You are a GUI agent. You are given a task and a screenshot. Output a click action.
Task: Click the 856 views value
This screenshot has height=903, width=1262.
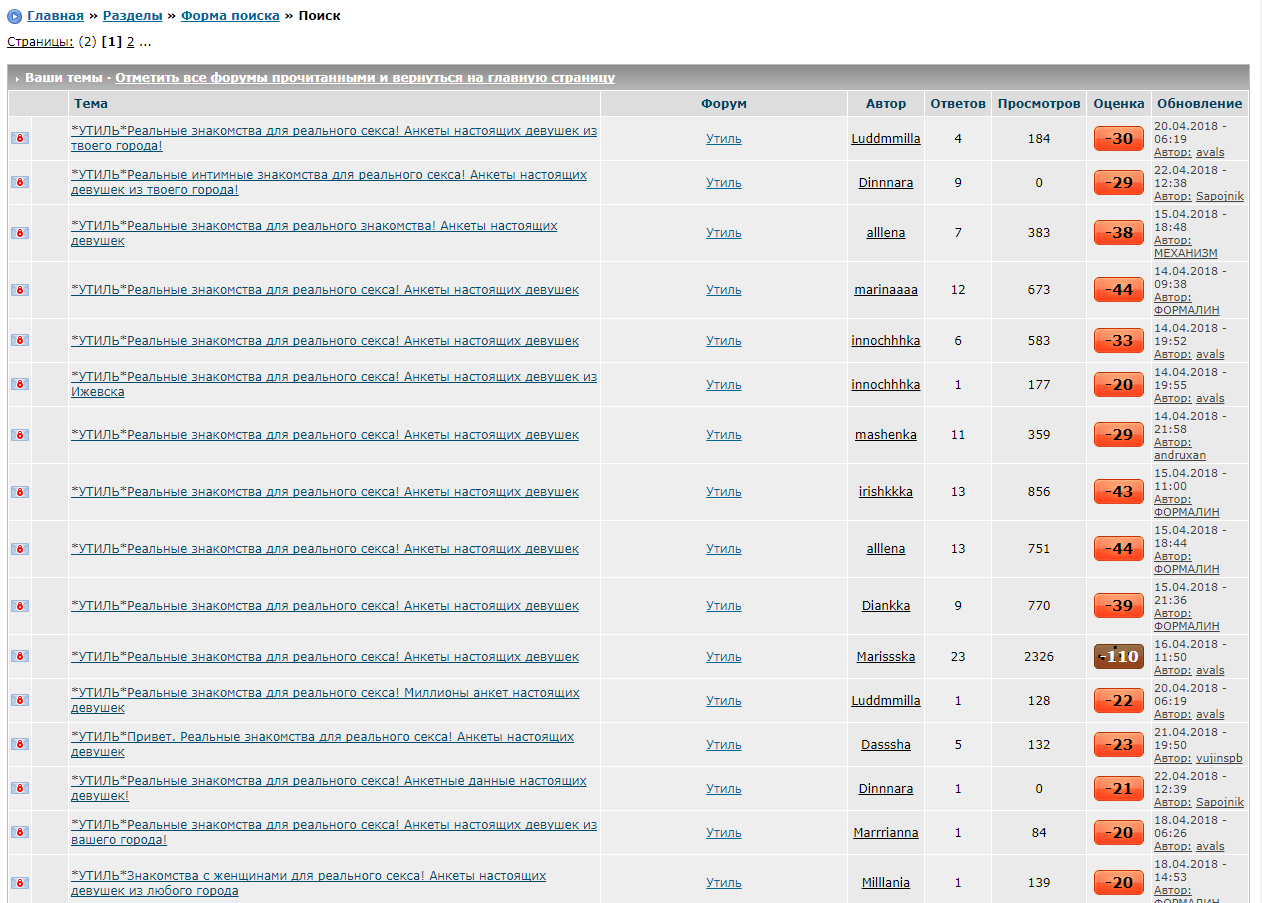(1039, 492)
